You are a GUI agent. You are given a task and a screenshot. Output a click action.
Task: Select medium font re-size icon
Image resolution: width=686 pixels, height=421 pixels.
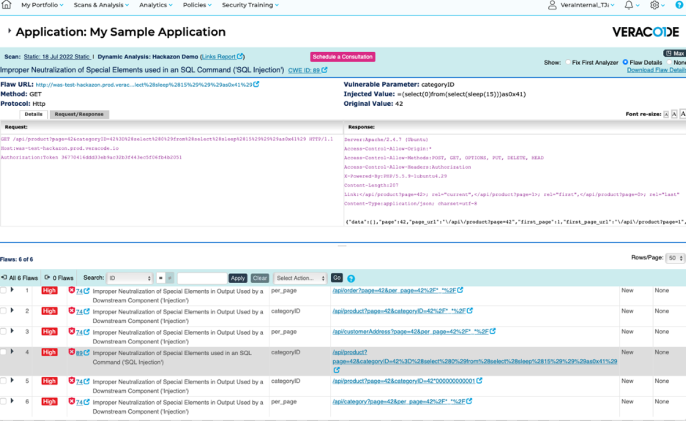point(674,114)
